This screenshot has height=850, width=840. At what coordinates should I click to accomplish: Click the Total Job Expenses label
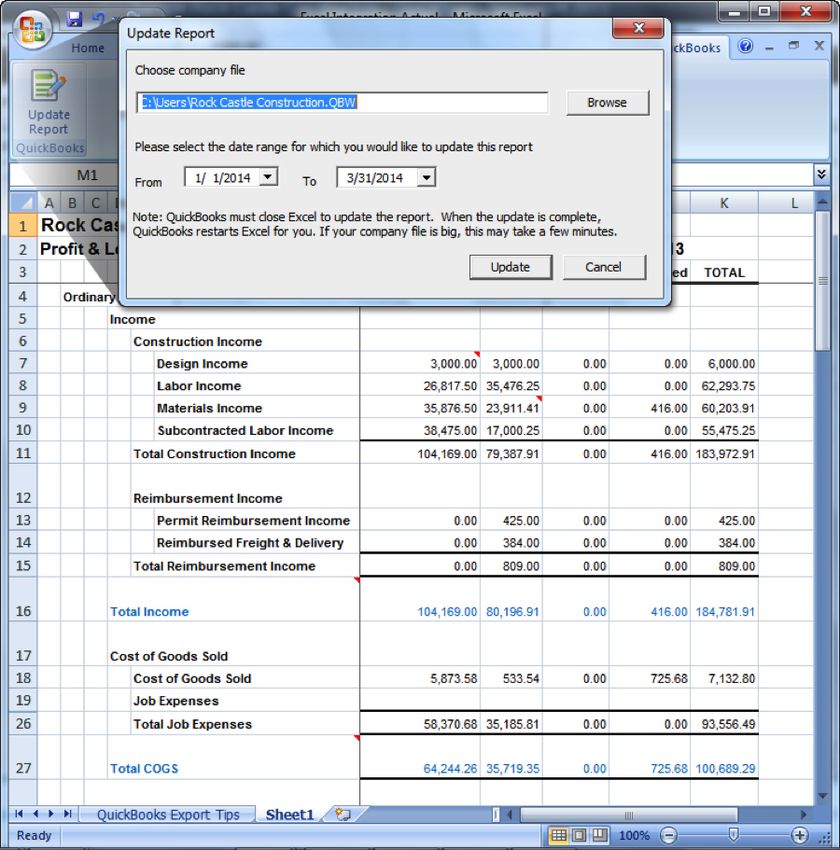click(x=192, y=724)
